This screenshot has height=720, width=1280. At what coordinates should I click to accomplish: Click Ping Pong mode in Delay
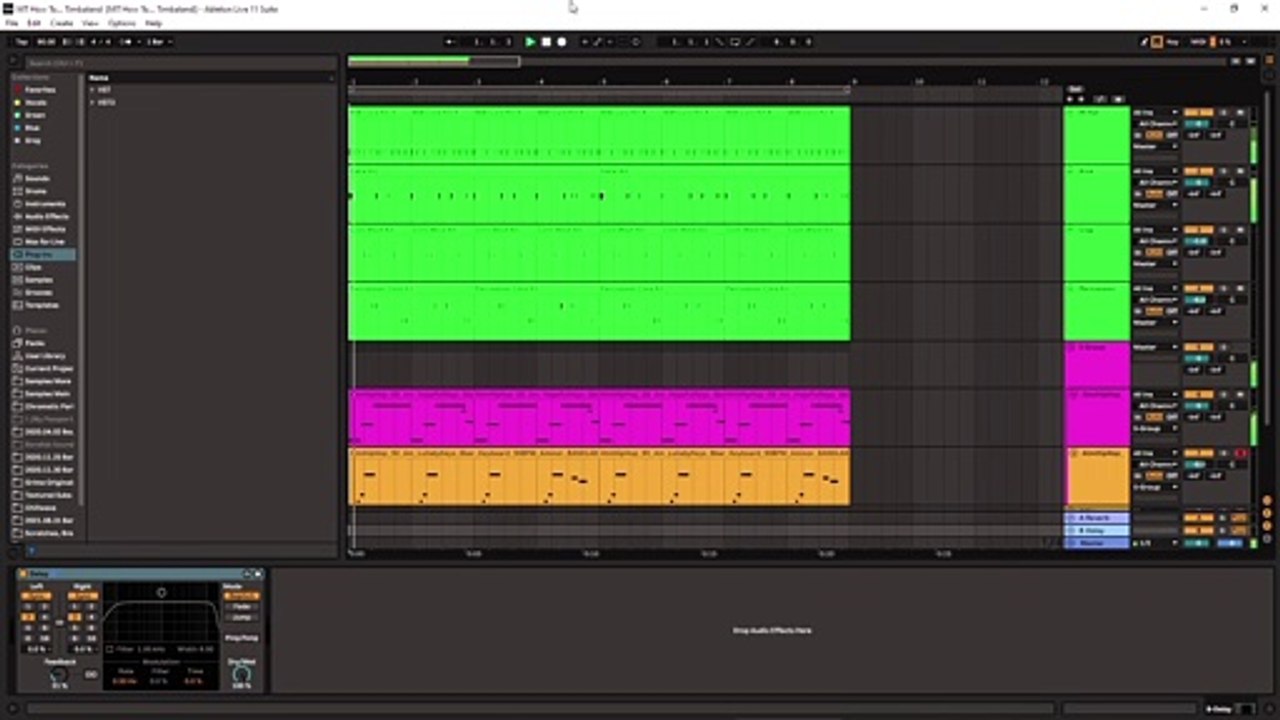pos(241,638)
